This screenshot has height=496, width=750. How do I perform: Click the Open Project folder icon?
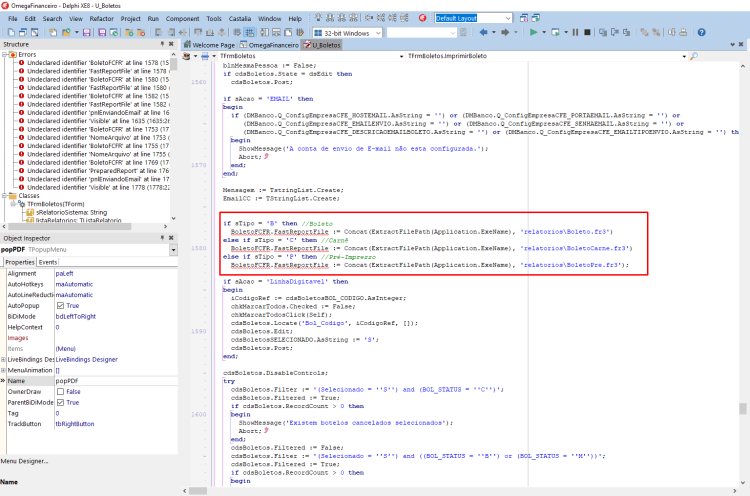coord(66,33)
